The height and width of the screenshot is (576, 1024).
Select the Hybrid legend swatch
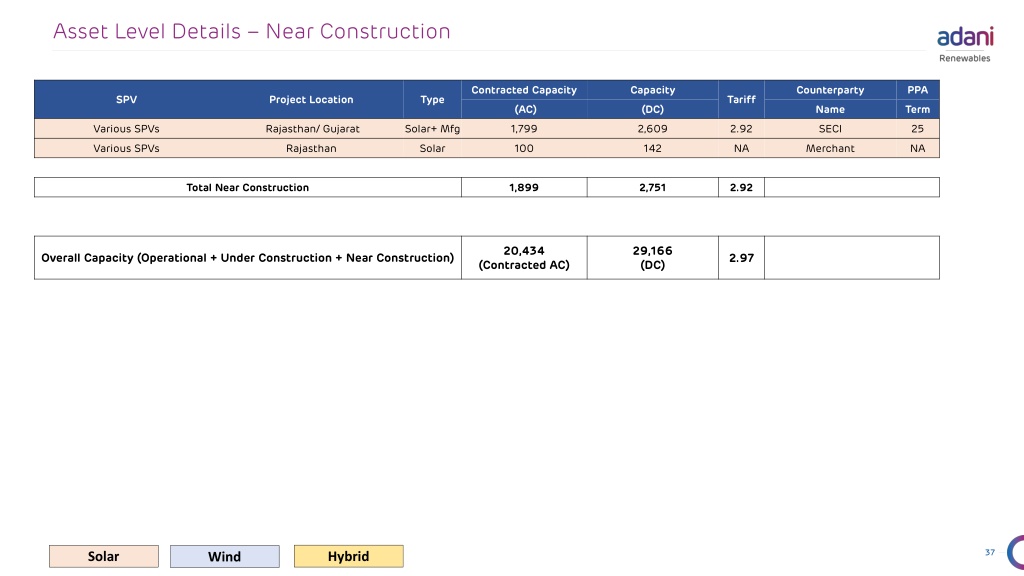coord(349,556)
